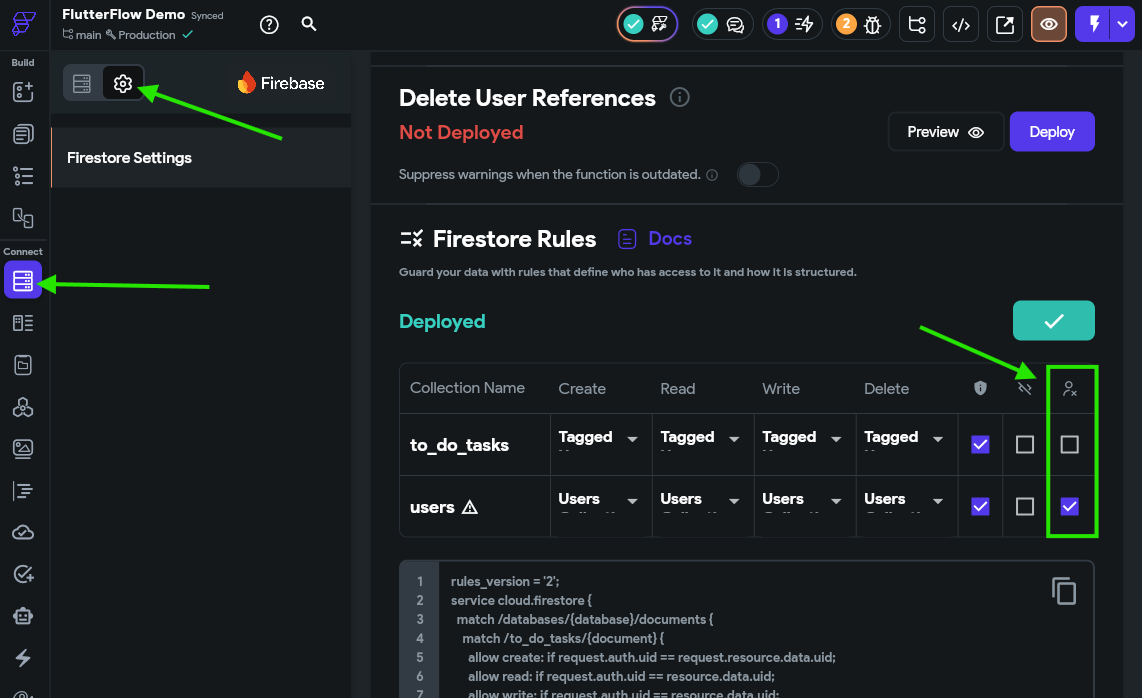Open the Media Assets sidebar icon
Image resolution: width=1142 pixels, height=698 pixels.
23,449
